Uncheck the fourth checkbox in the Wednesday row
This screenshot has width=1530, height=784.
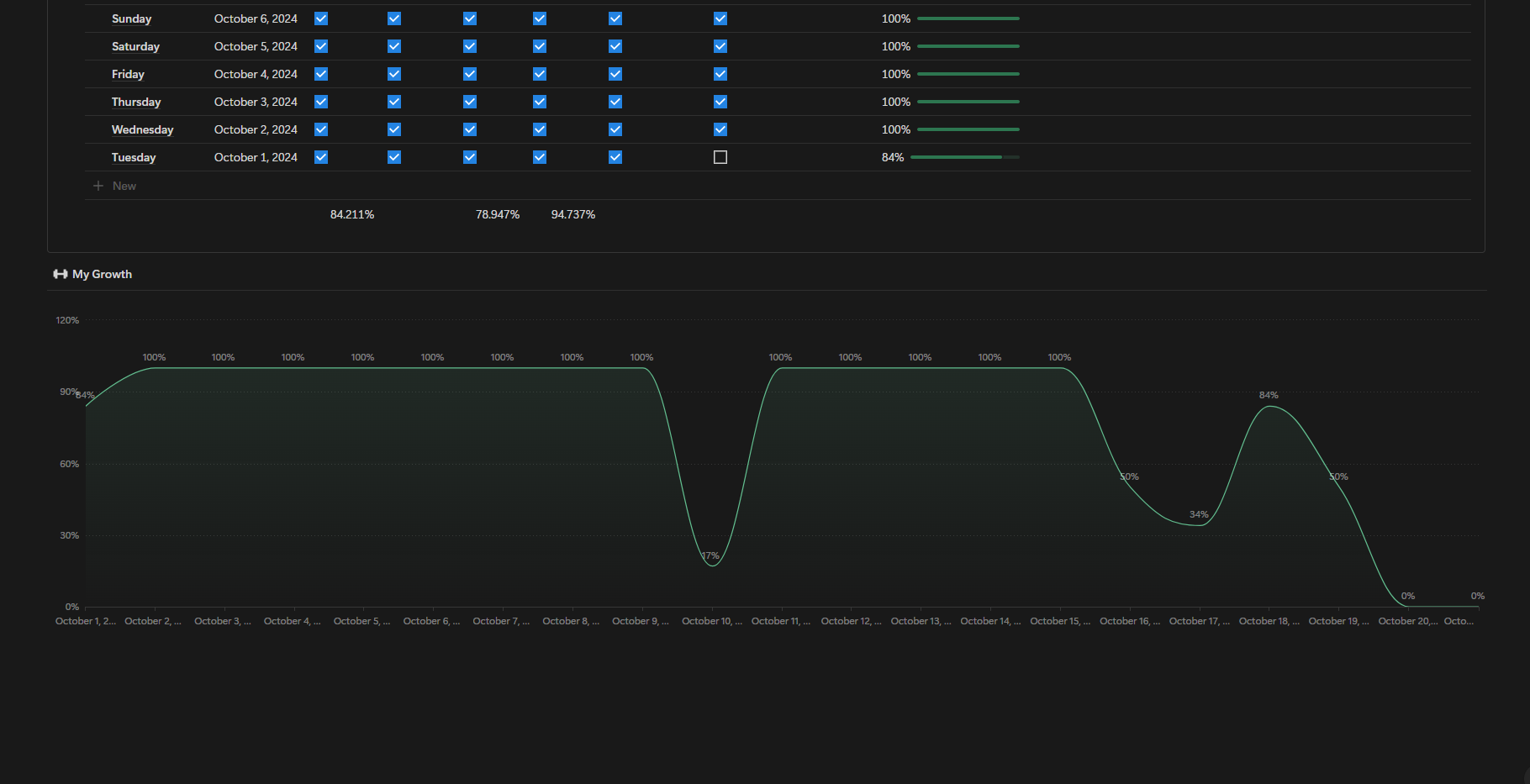(x=540, y=129)
